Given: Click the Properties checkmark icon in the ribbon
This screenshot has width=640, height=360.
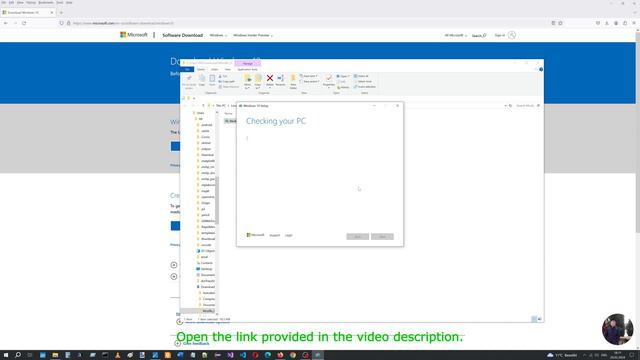Looking at the screenshot, I should 329,79.
